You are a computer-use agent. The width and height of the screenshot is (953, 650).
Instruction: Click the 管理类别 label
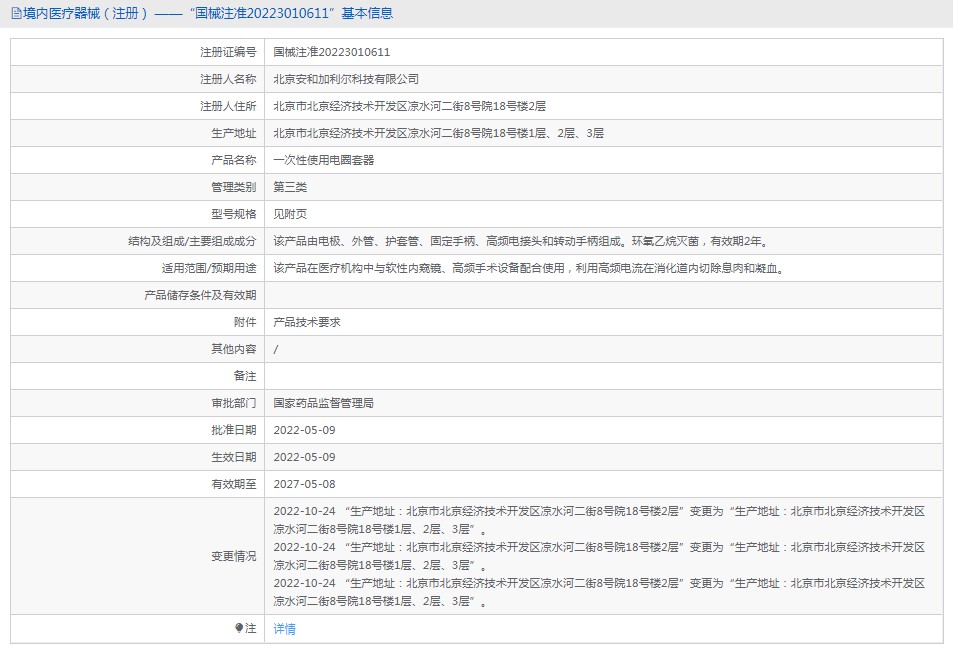pos(234,187)
